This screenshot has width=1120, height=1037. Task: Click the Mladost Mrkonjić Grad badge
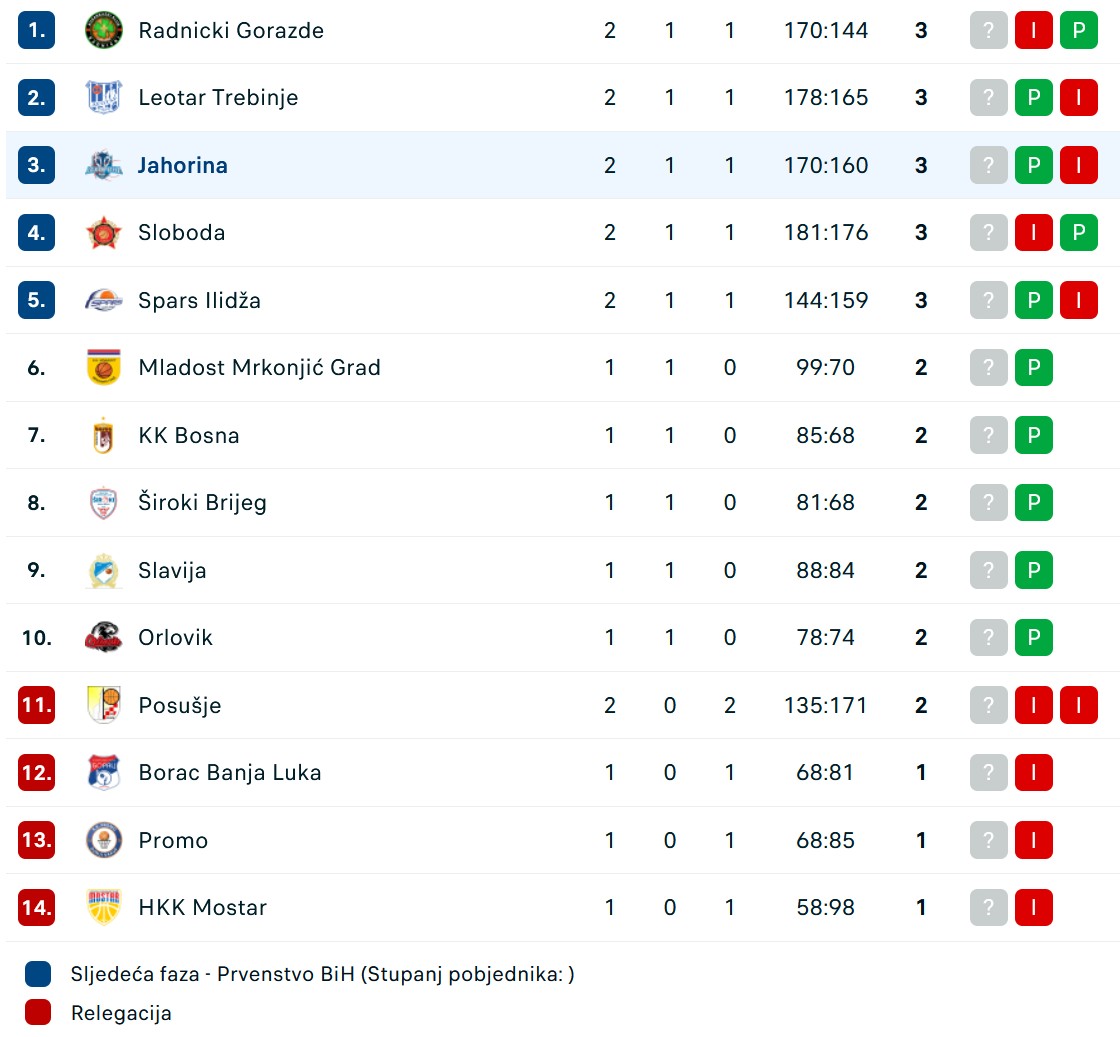pyautogui.click(x=104, y=368)
